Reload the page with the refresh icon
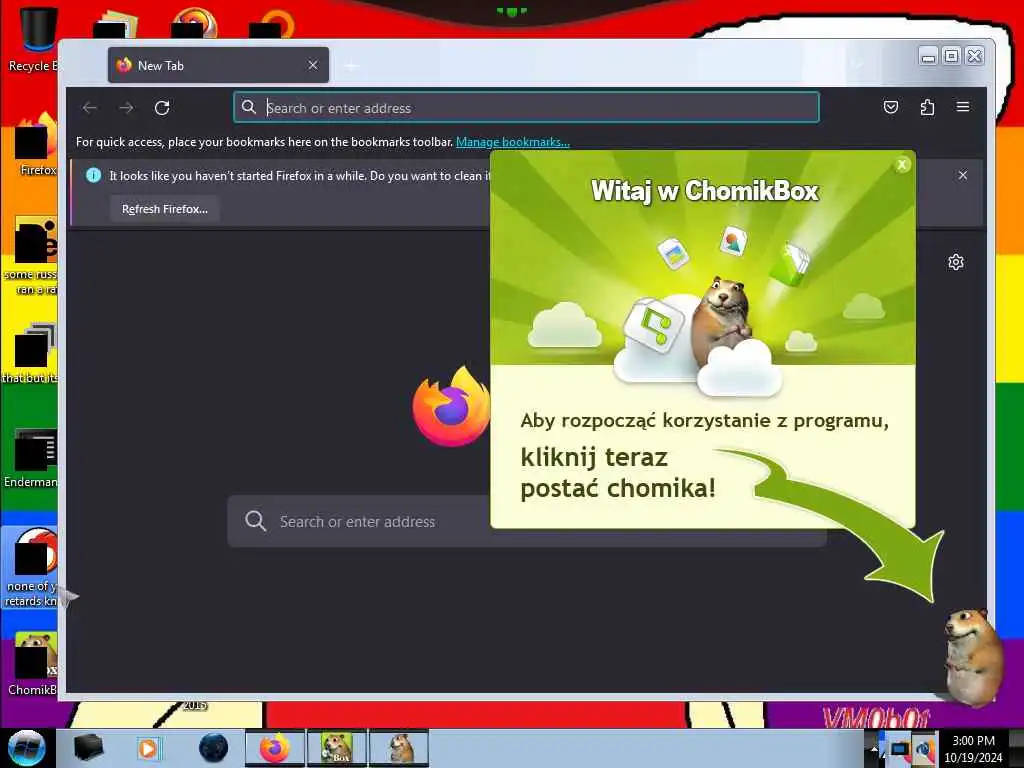Viewport: 1024px width, 768px height. pos(162,108)
